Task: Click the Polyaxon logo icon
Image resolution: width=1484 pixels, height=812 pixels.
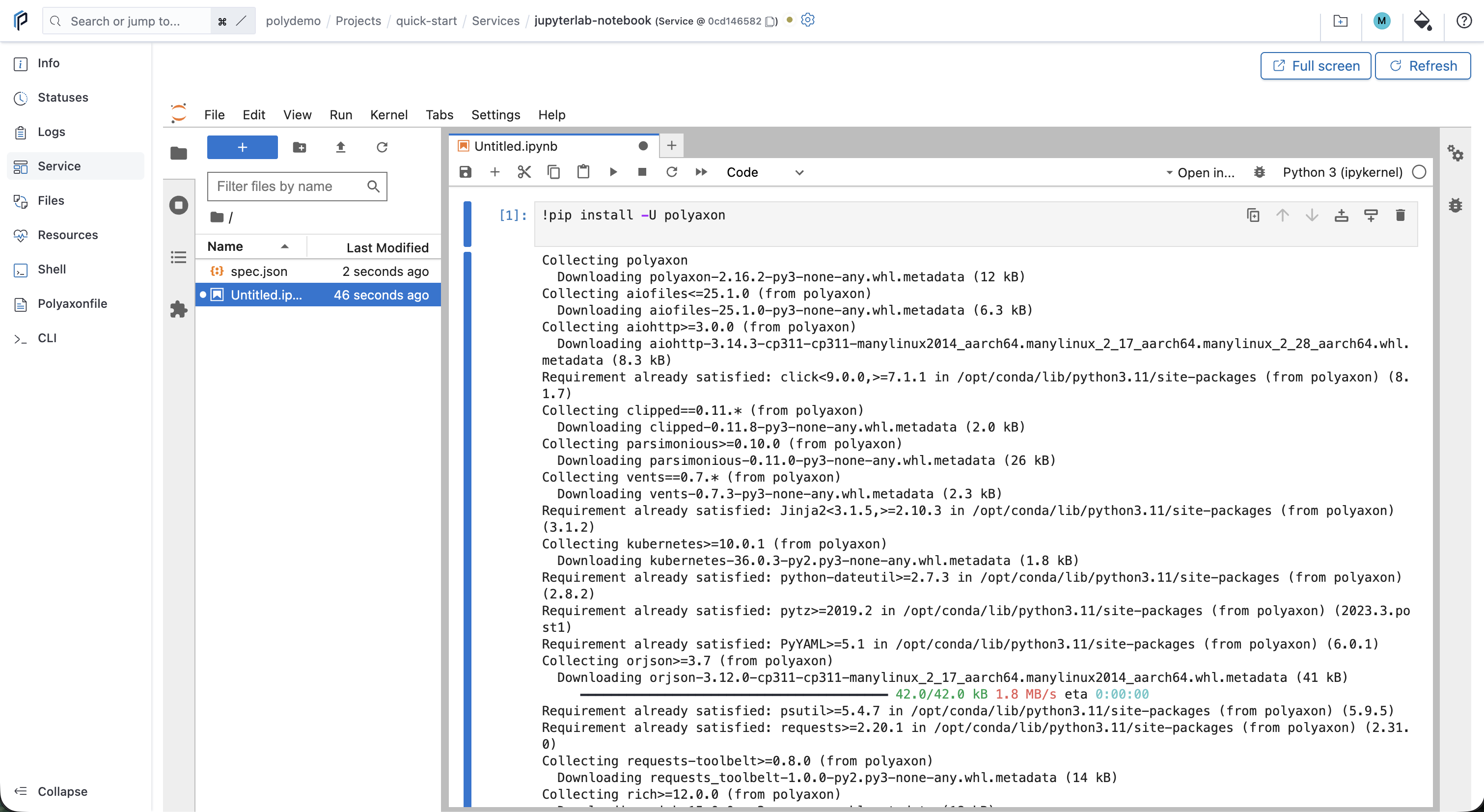Action: point(20,21)
